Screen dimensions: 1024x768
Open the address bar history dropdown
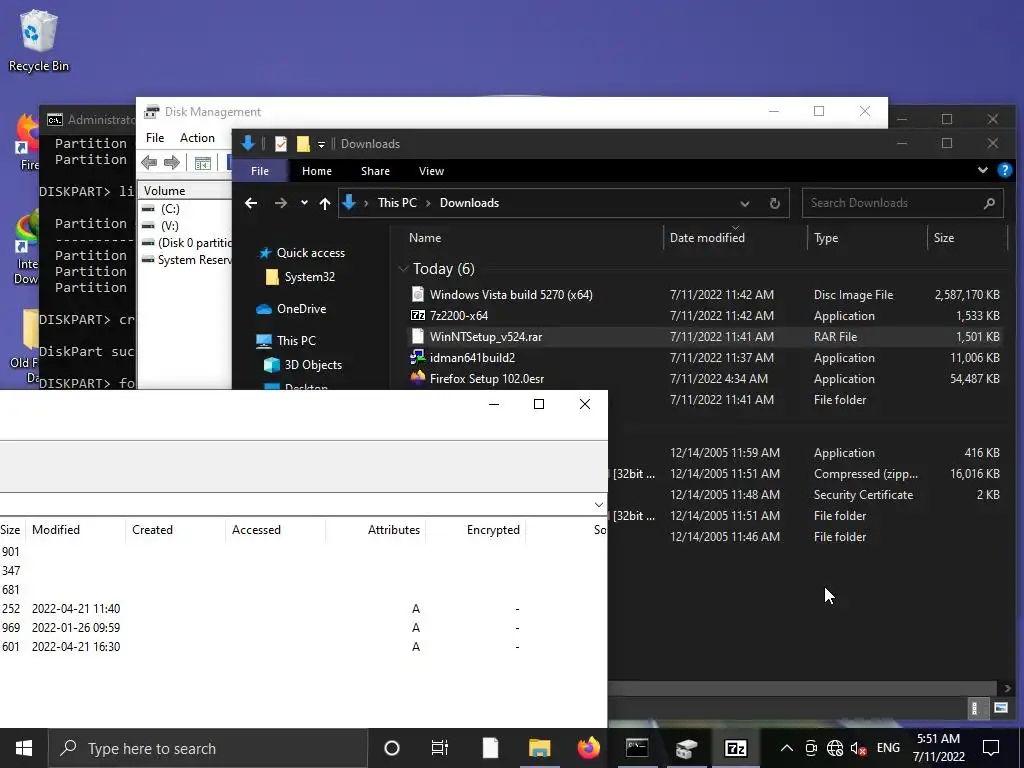[744, 203]
